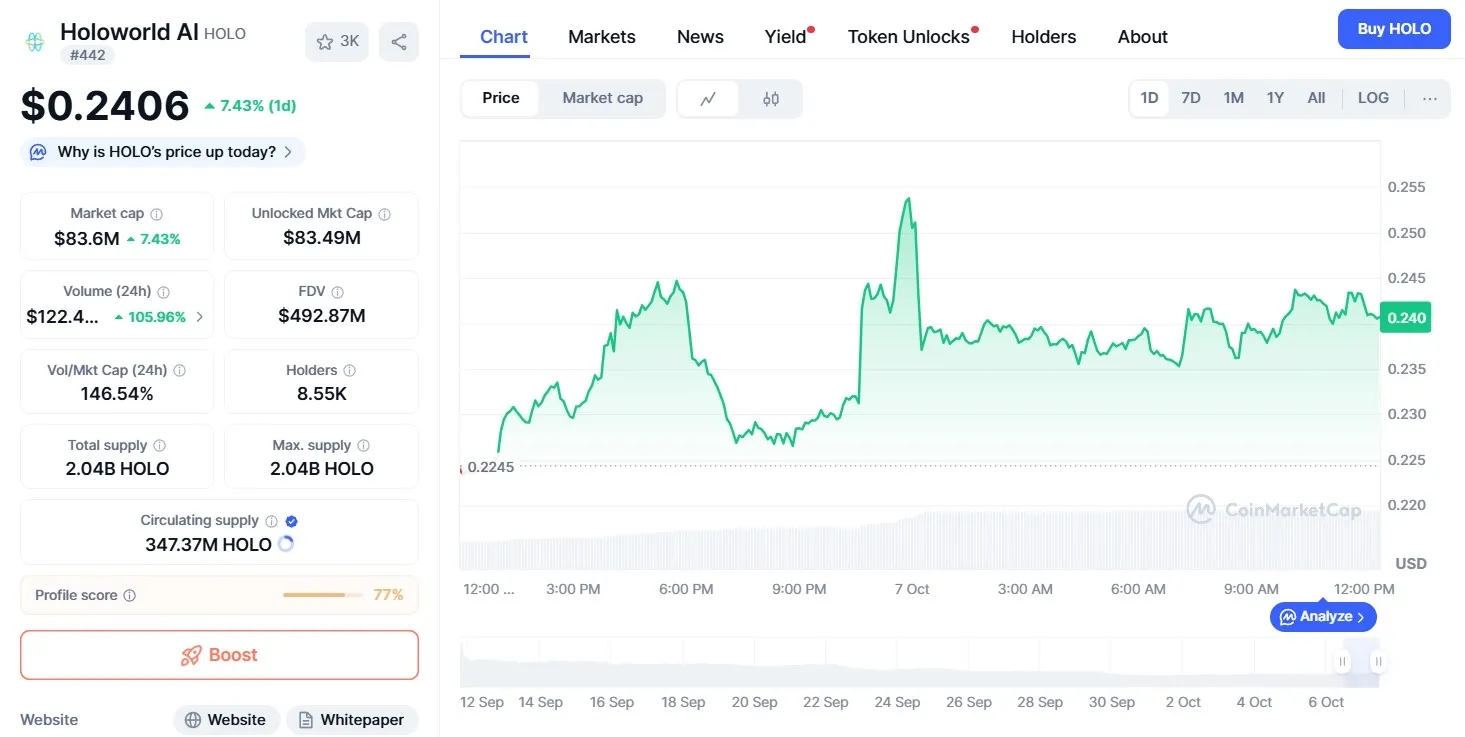Click the Holoworld AI coin logo
The height and width of the screenshot is (737, 1465).
tap(33, 41)
